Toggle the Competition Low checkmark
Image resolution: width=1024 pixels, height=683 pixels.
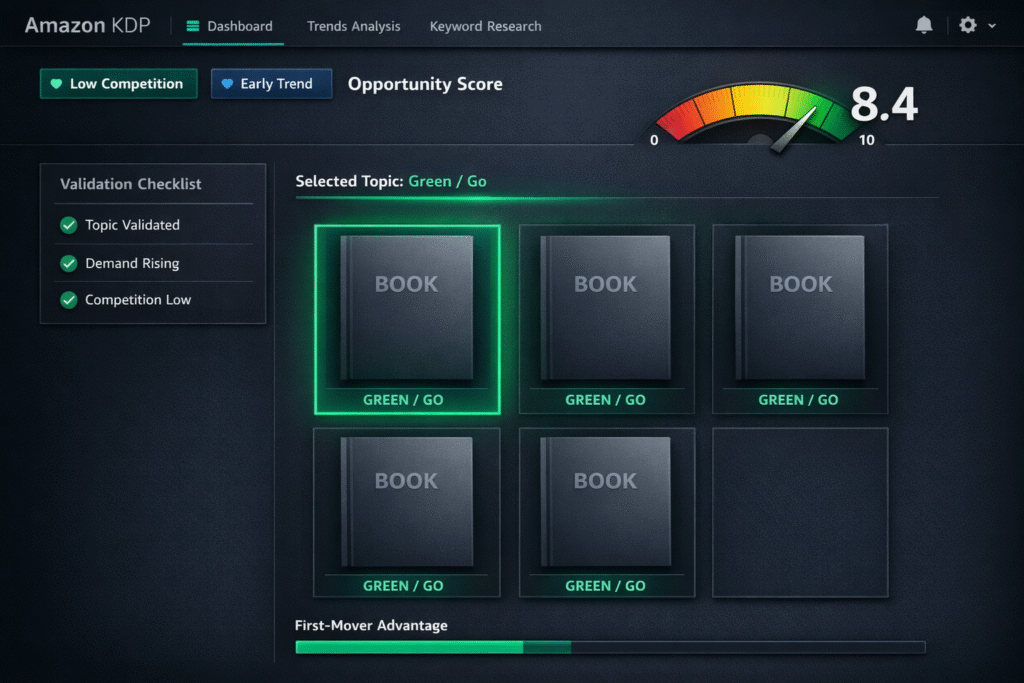pyautogui.click(x=69, y=300)
